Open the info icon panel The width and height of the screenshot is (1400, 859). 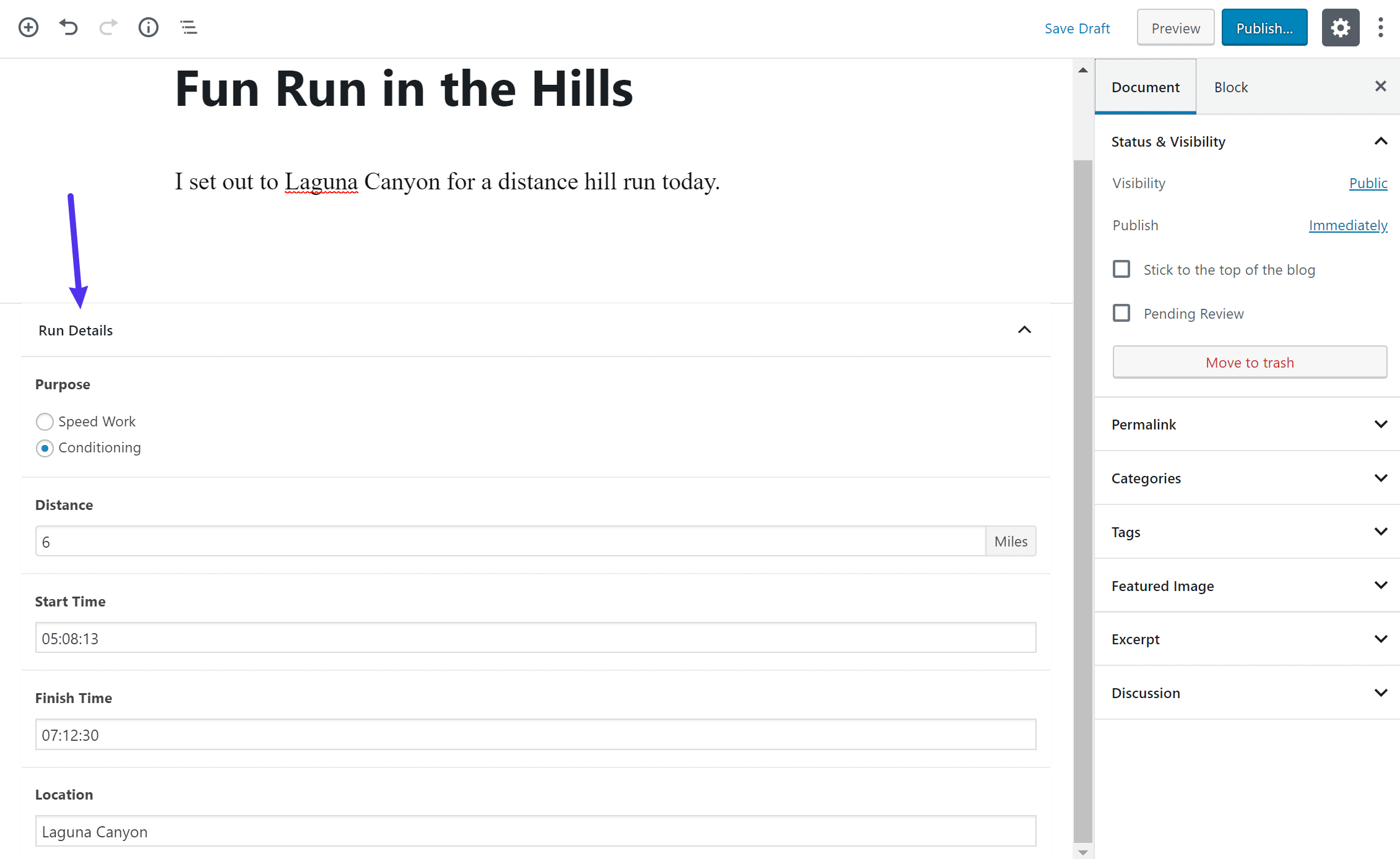point(148,27)
